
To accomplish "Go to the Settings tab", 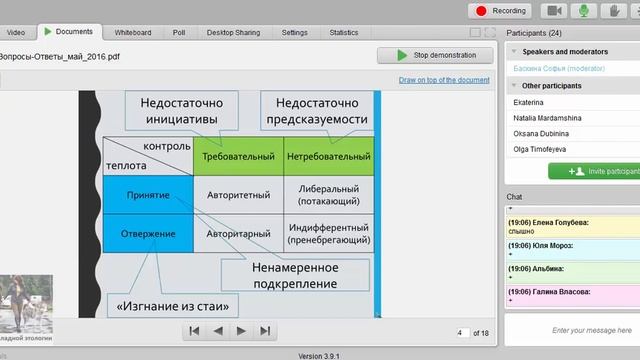I will pos(294,33).
